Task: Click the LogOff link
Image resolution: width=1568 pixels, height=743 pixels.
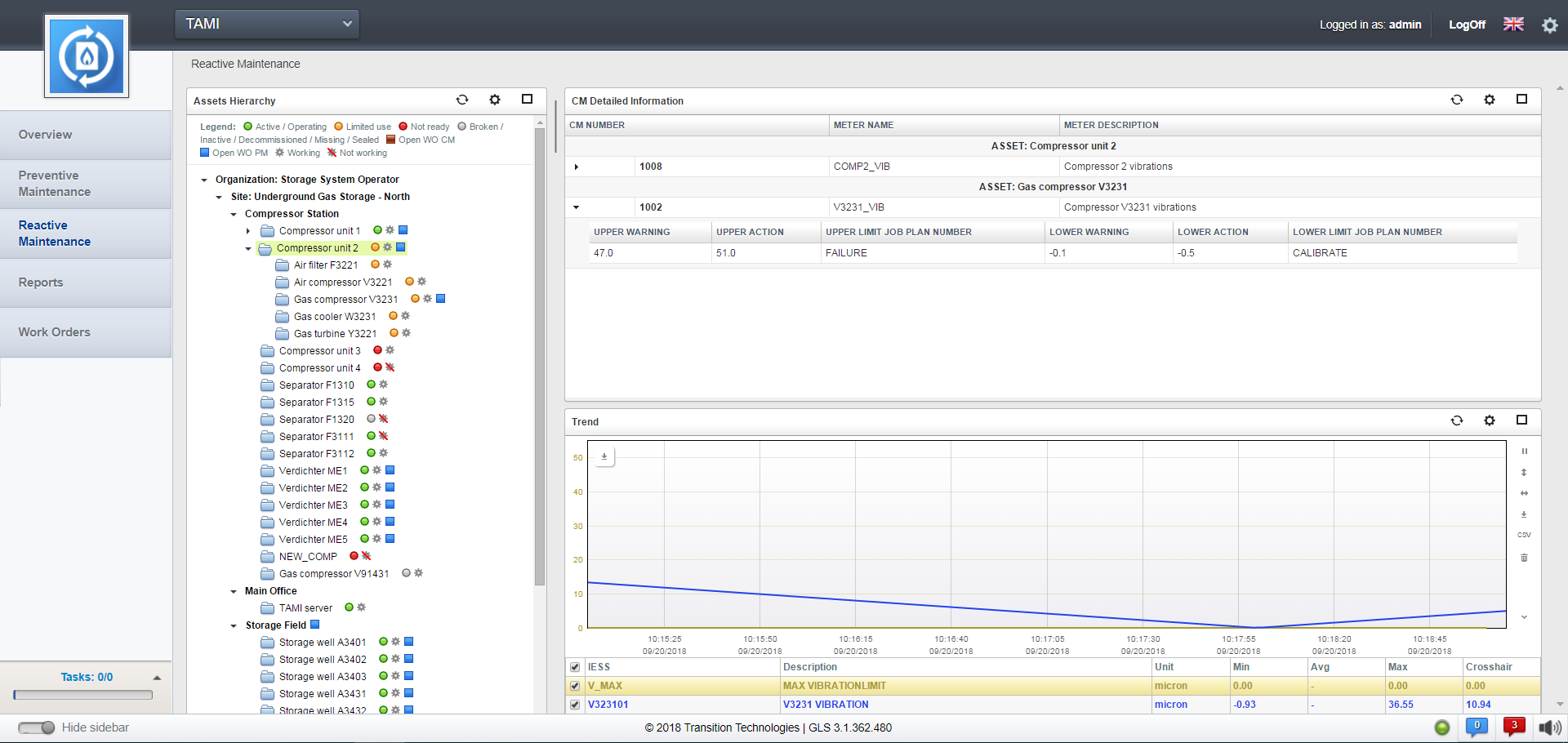Action: point(1467,24)
